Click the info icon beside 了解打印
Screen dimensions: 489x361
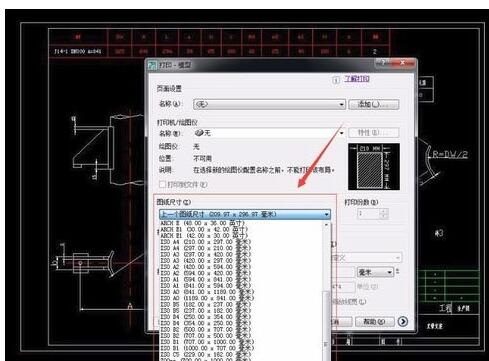click(x=336, y=80)
